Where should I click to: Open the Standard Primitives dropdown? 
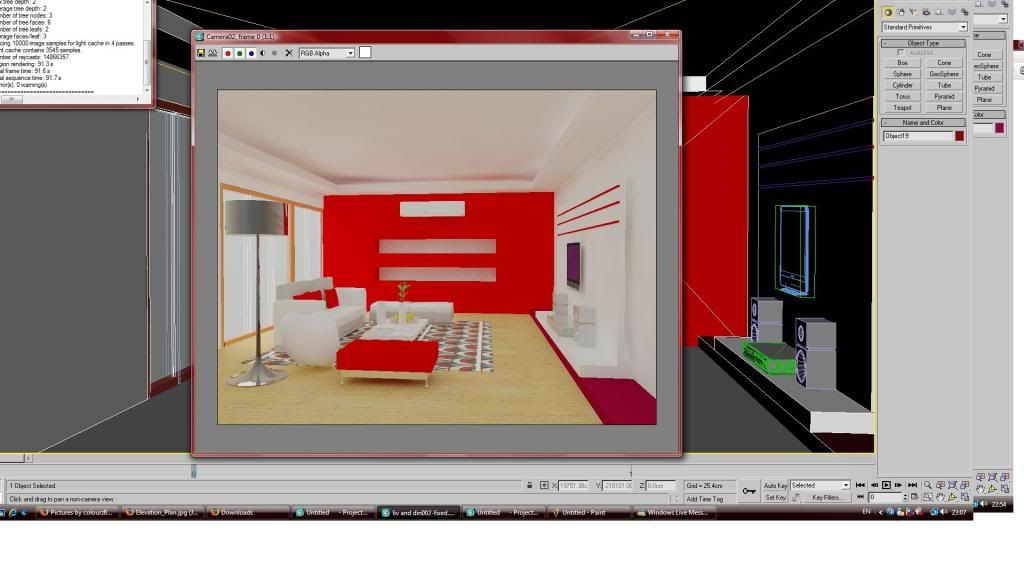[x=923, y=27]
